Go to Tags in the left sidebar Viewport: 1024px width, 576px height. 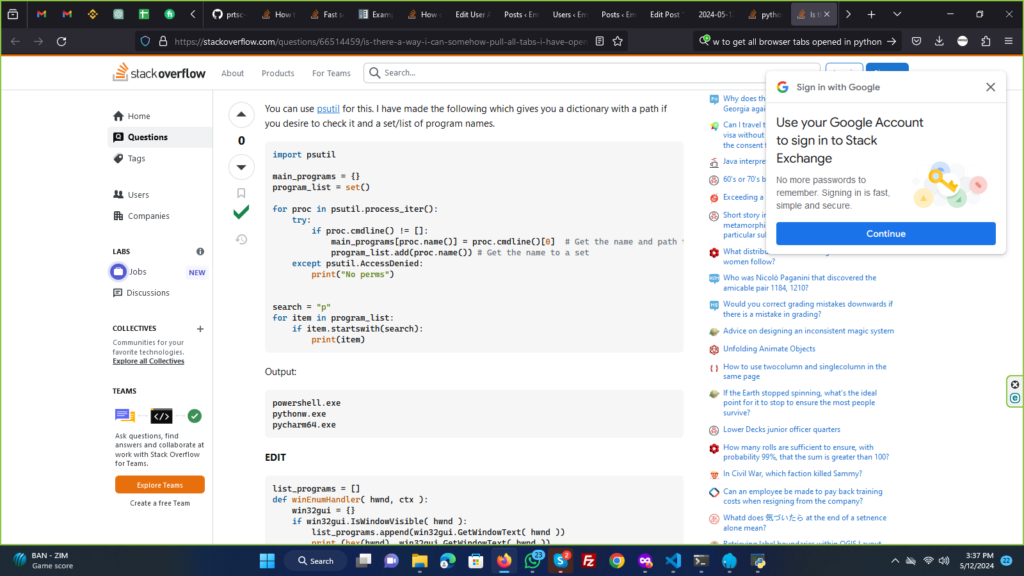pos(136,158)
